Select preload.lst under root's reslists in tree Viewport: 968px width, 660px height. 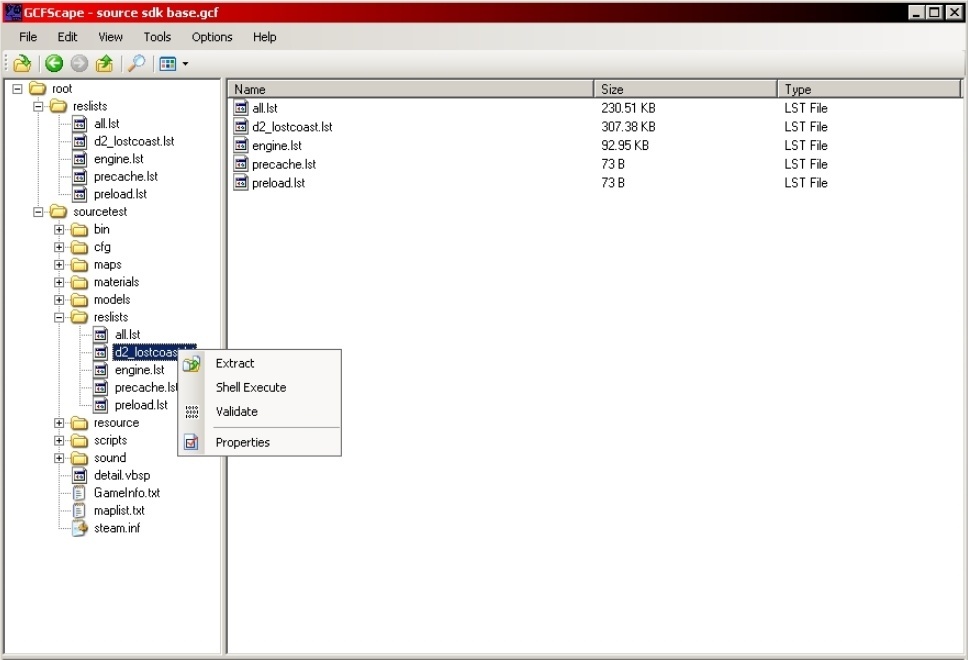(120, 194)
